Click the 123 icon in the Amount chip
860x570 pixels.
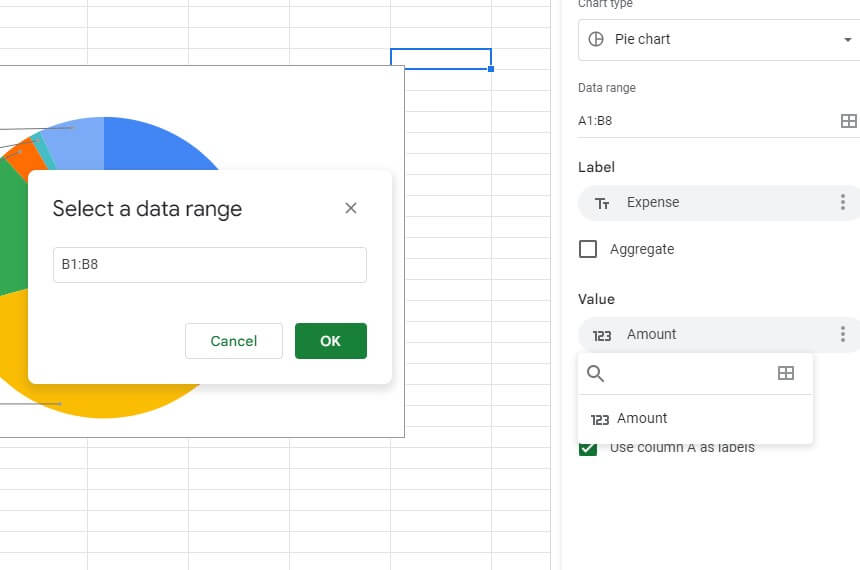point(602,335)
